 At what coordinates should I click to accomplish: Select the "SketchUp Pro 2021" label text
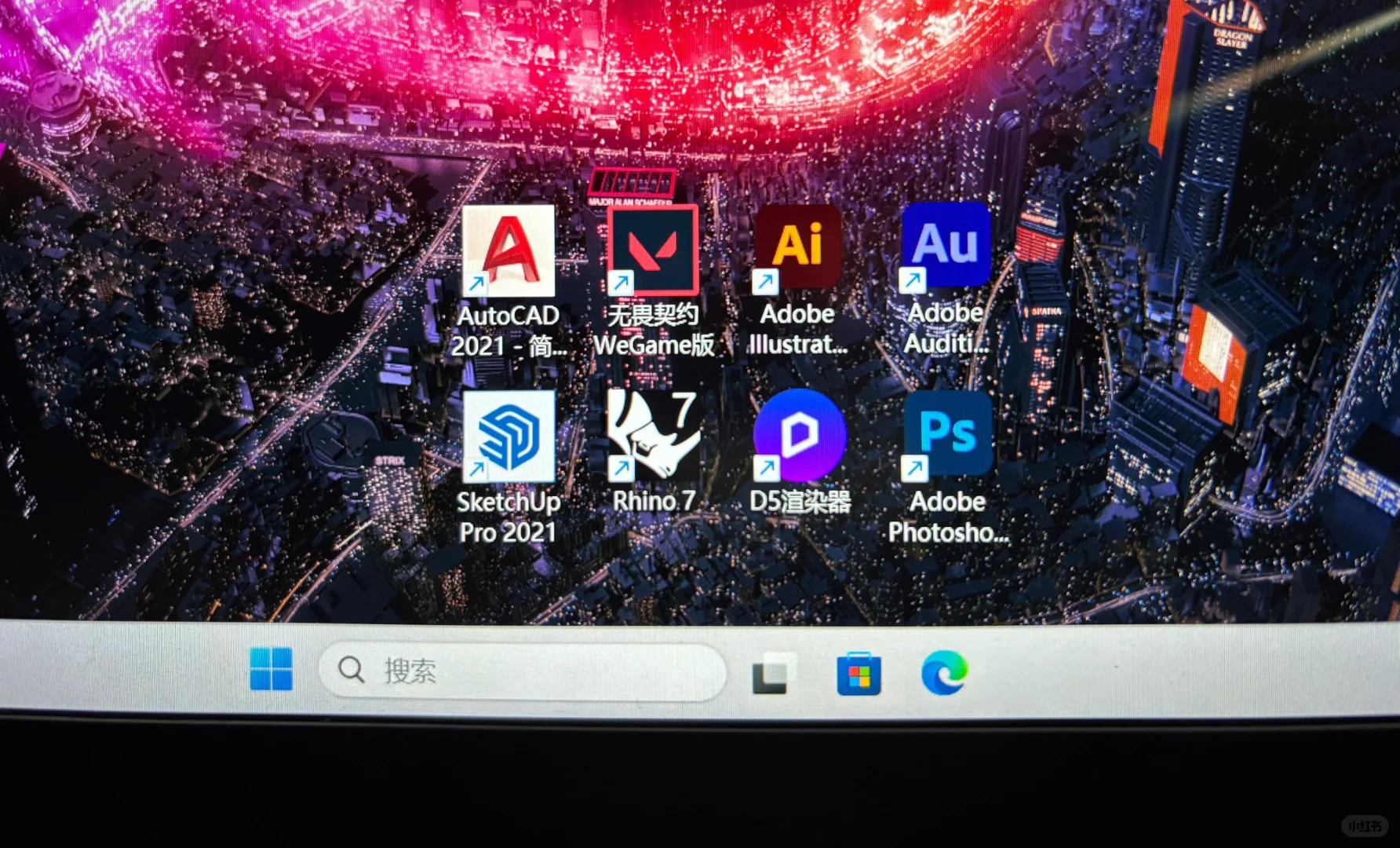(x=509, y=517)
